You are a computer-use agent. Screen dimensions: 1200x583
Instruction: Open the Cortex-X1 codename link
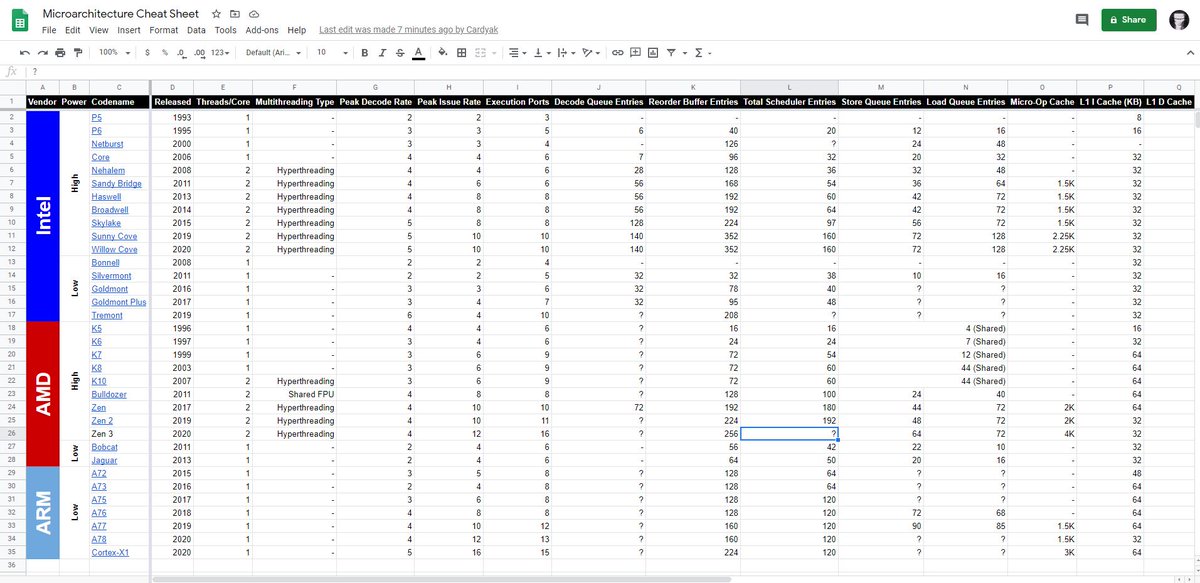point(110,553)
